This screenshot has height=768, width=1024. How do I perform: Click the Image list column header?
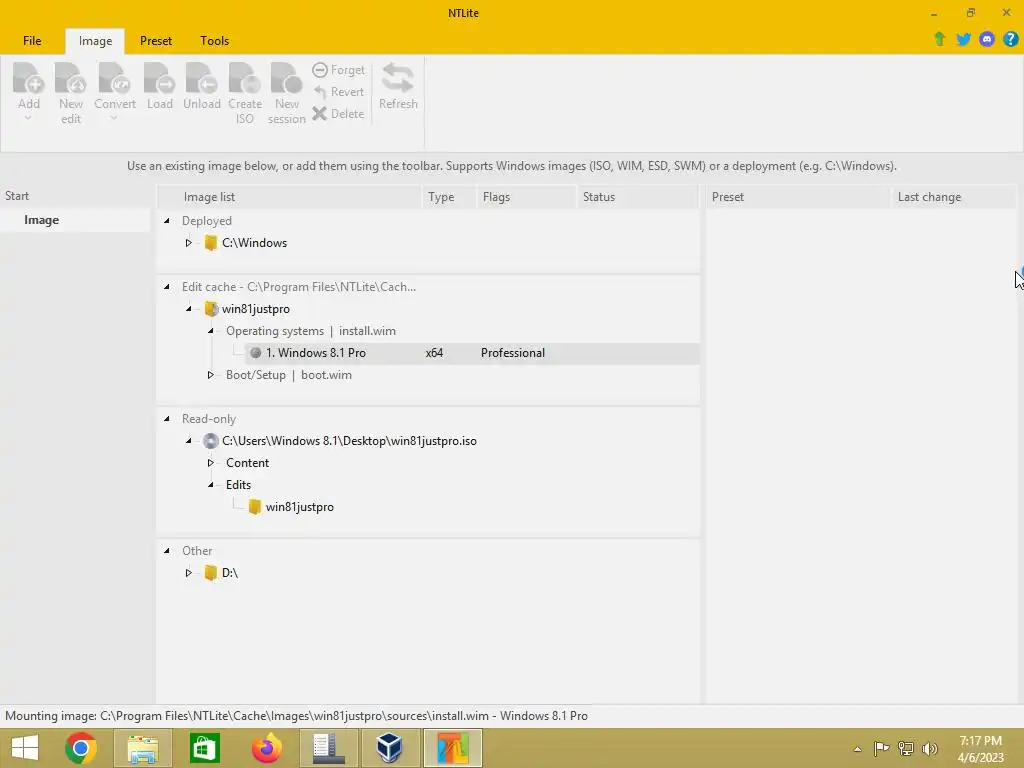(291, 197)
